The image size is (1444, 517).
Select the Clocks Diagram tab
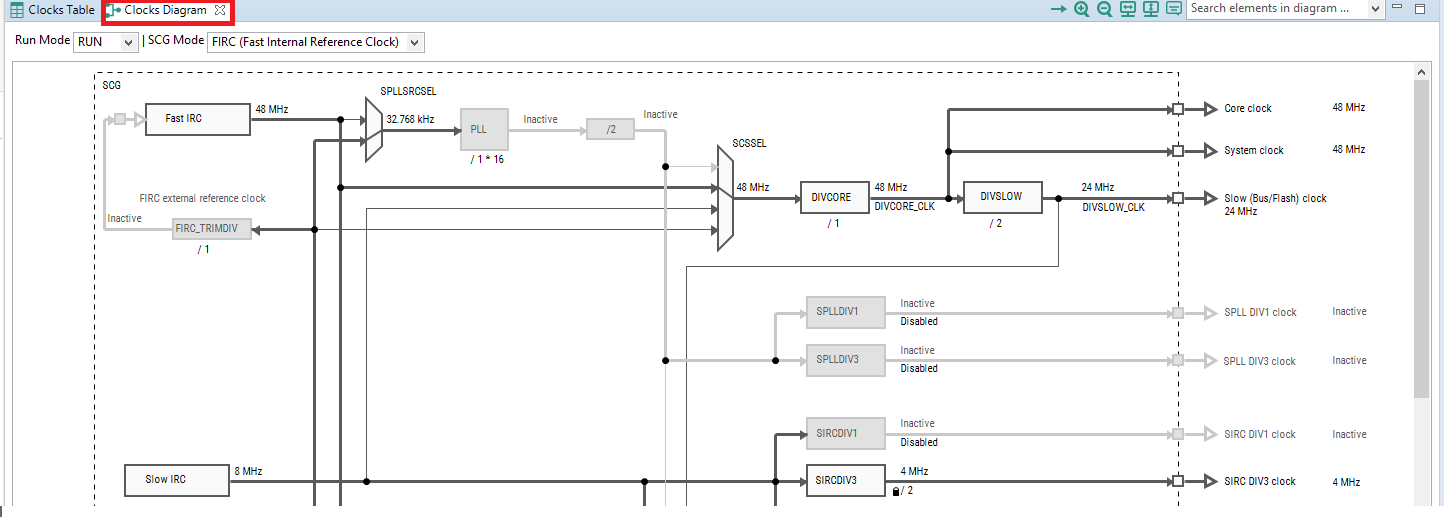point(164,10)
